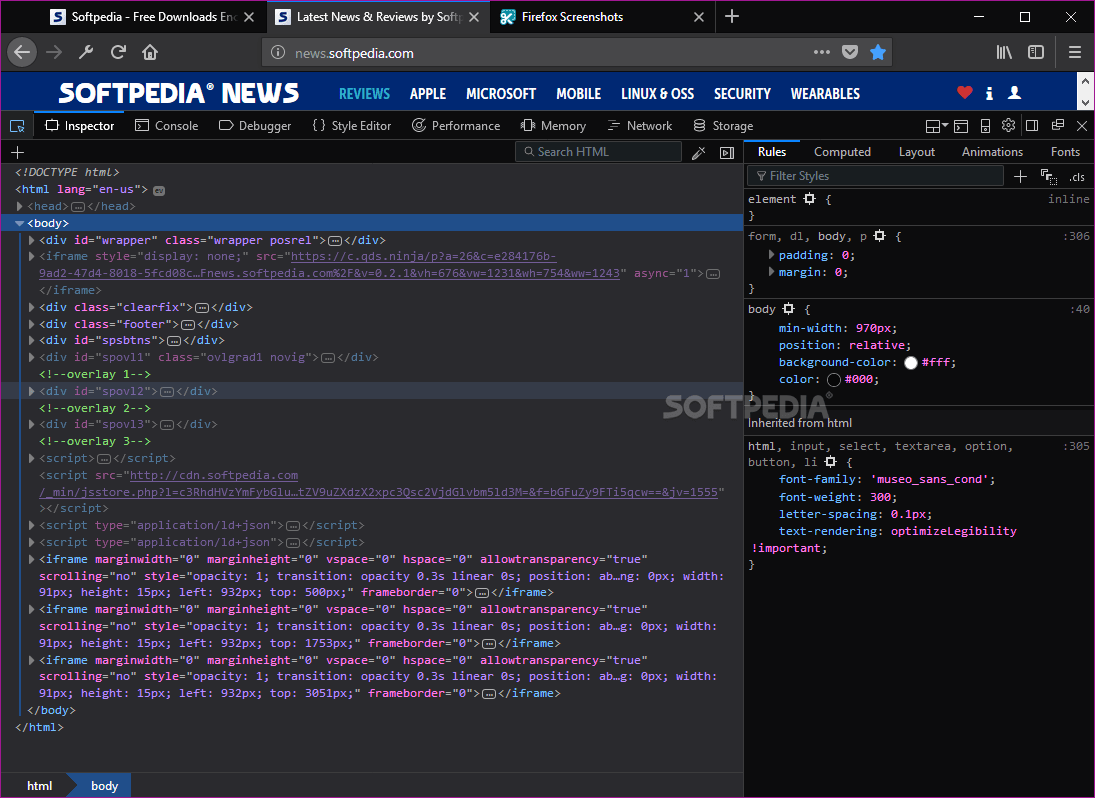
Task: Click the Create new node plus icon
Action: tap(17, 152)
